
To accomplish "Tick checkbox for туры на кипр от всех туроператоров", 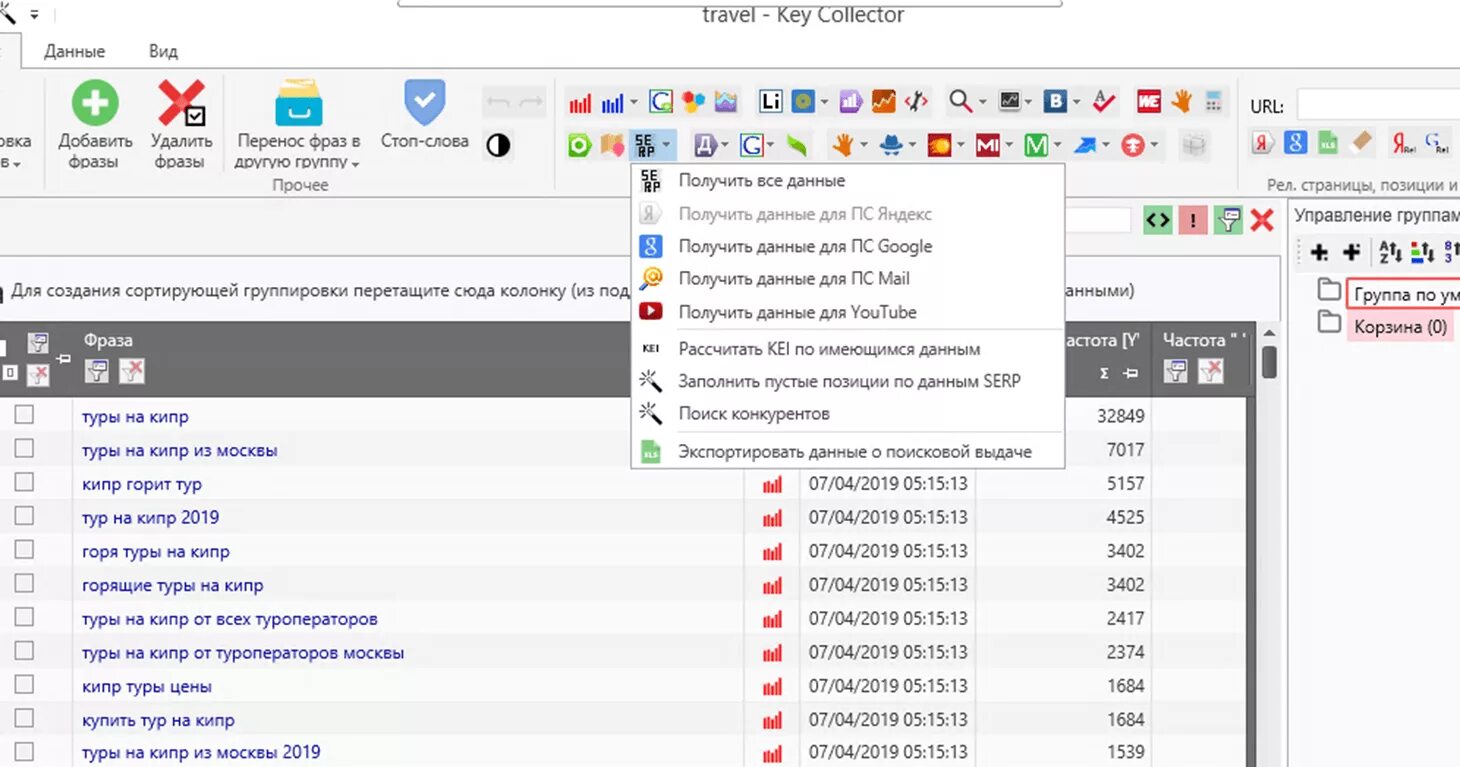I will 24,617.
